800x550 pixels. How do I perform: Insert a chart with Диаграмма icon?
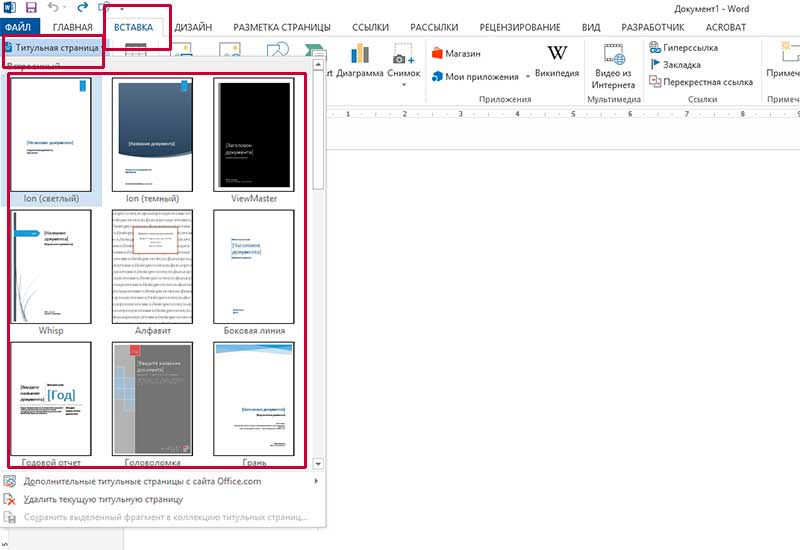[360, 60]
